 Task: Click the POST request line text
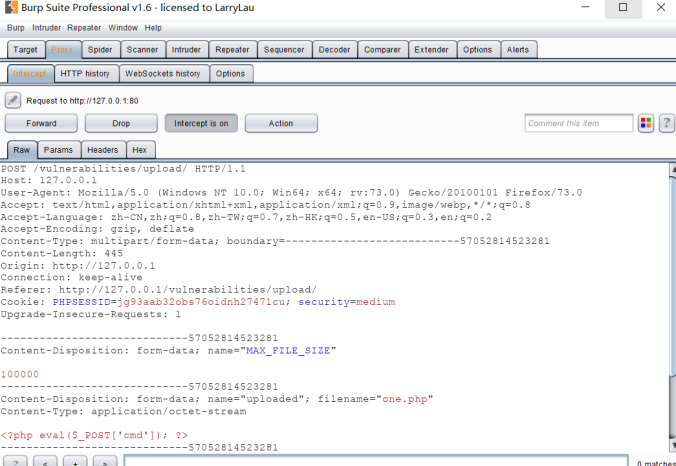(123, 169)
